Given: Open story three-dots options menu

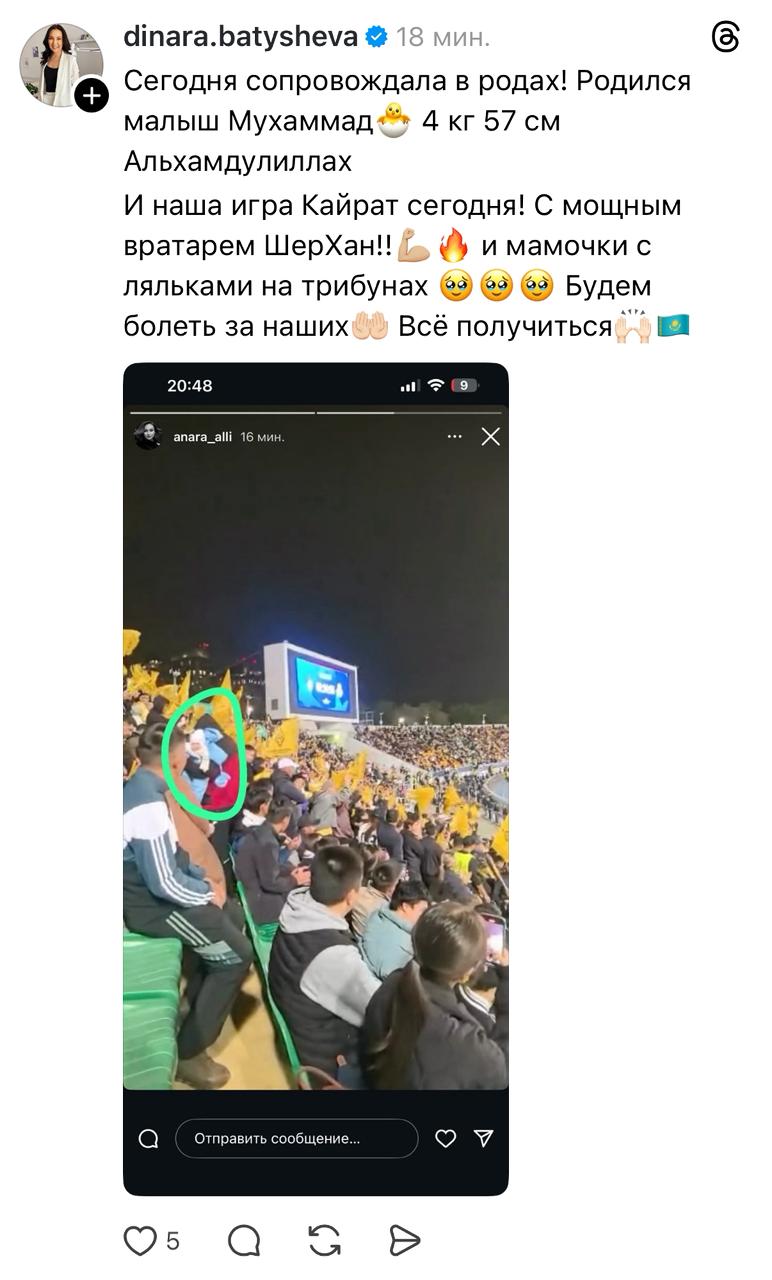Looking at the screenshot, I should [x=455, y=436].
